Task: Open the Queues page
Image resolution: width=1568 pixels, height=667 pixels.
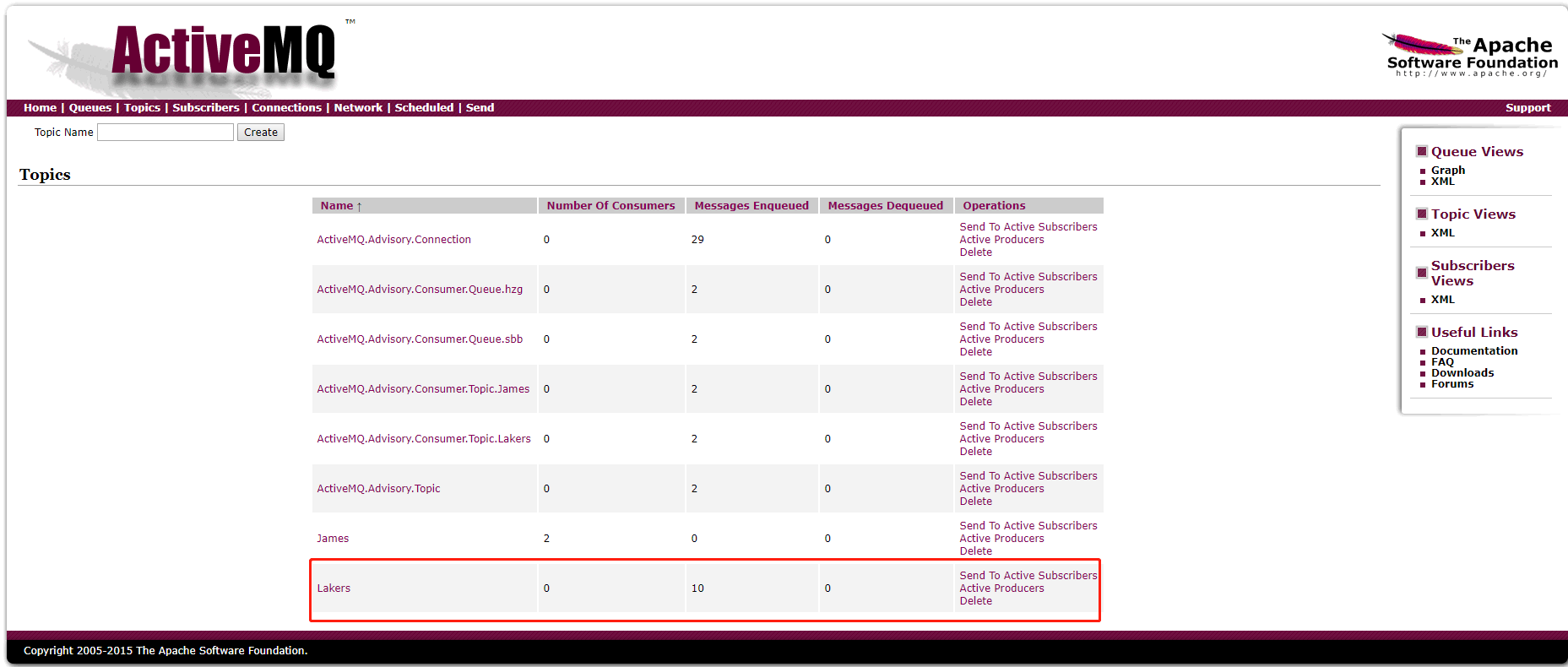Action: [x=90, y=108]
